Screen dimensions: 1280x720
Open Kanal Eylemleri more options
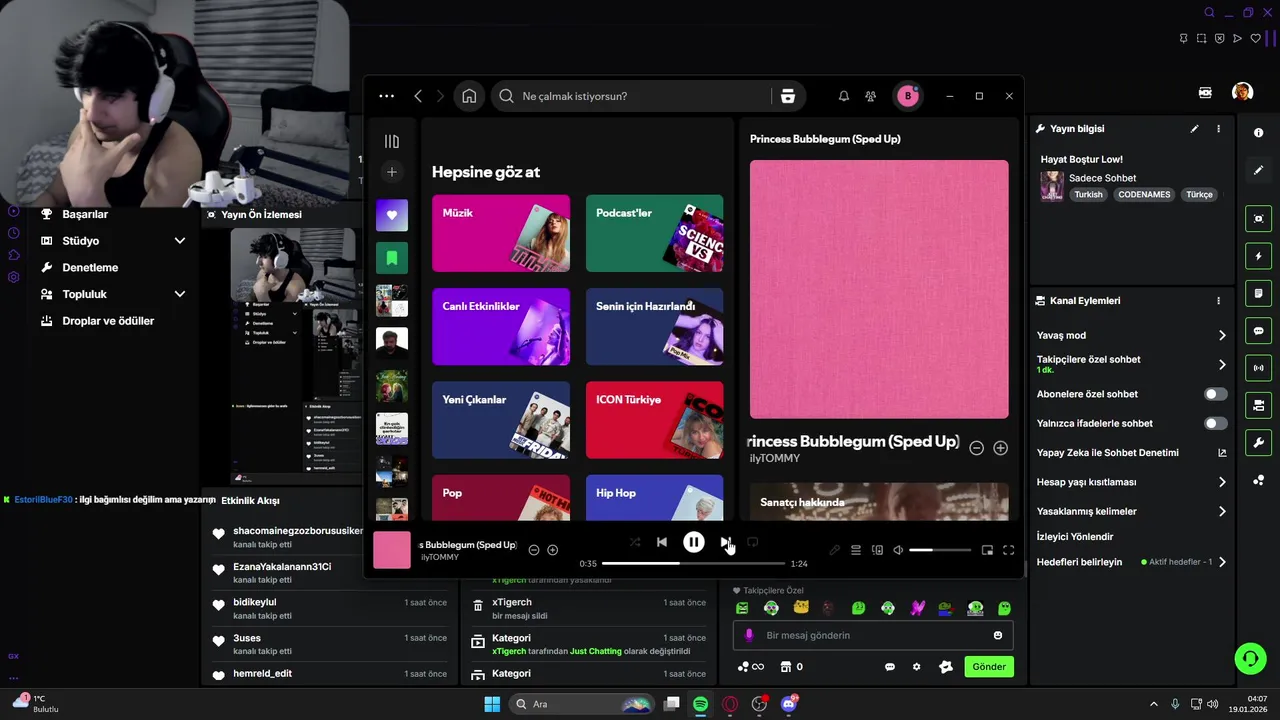[x=1218, y=301]
